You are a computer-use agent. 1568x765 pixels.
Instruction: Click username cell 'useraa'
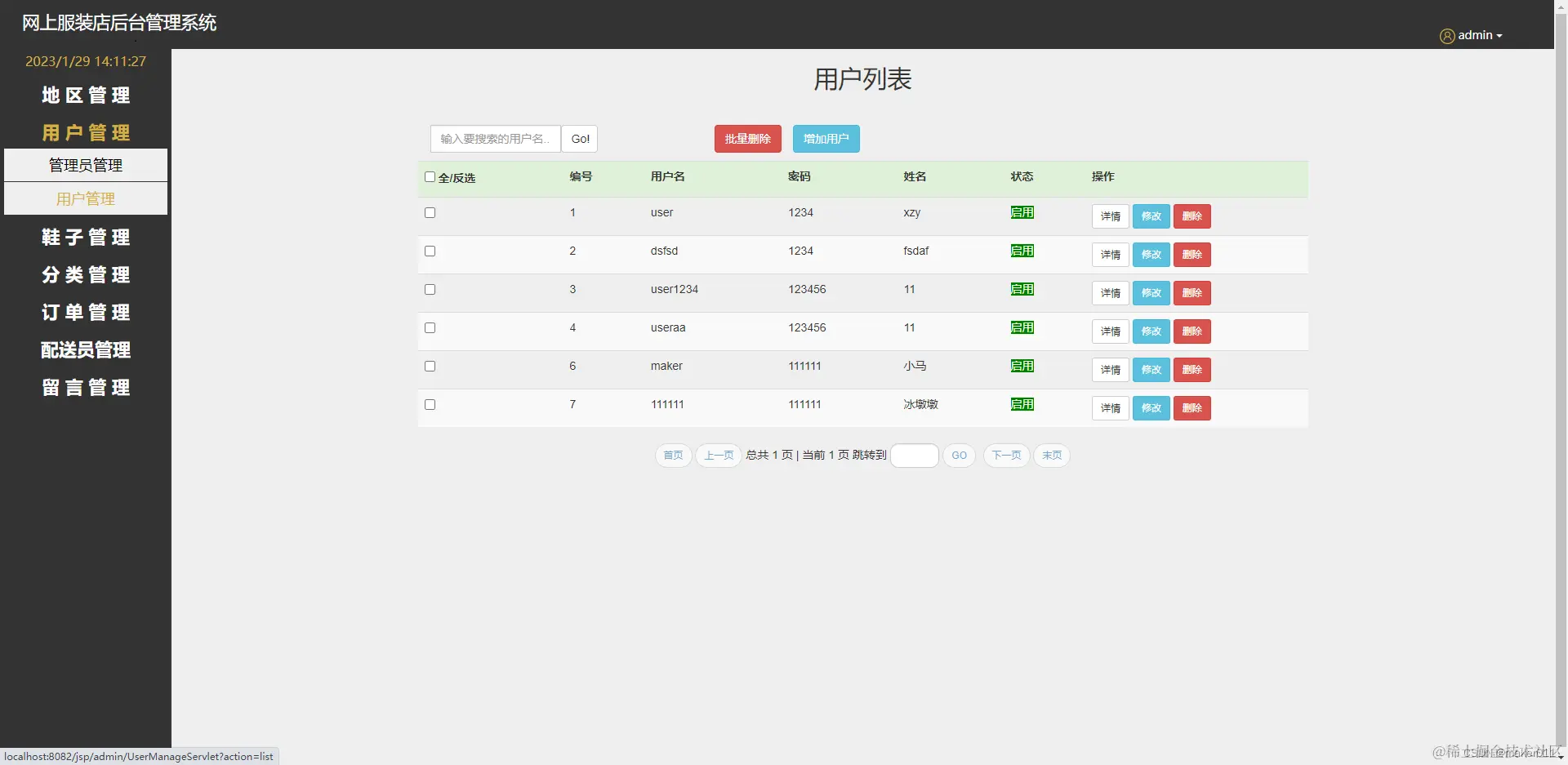coord(668,327)
